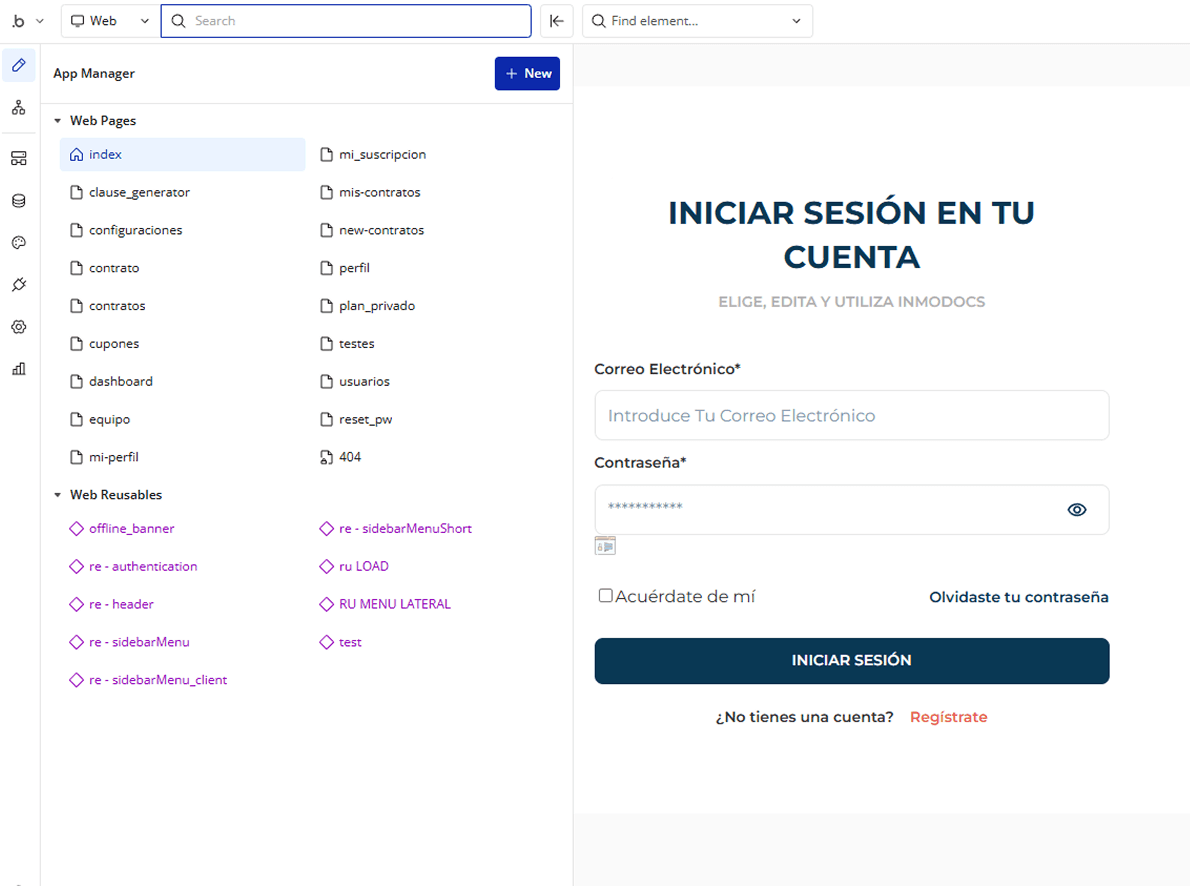The height and width of the screenshot is (886, 1190).
Task: Click the diamond icon beside test reusable
Action: (326, 642)
